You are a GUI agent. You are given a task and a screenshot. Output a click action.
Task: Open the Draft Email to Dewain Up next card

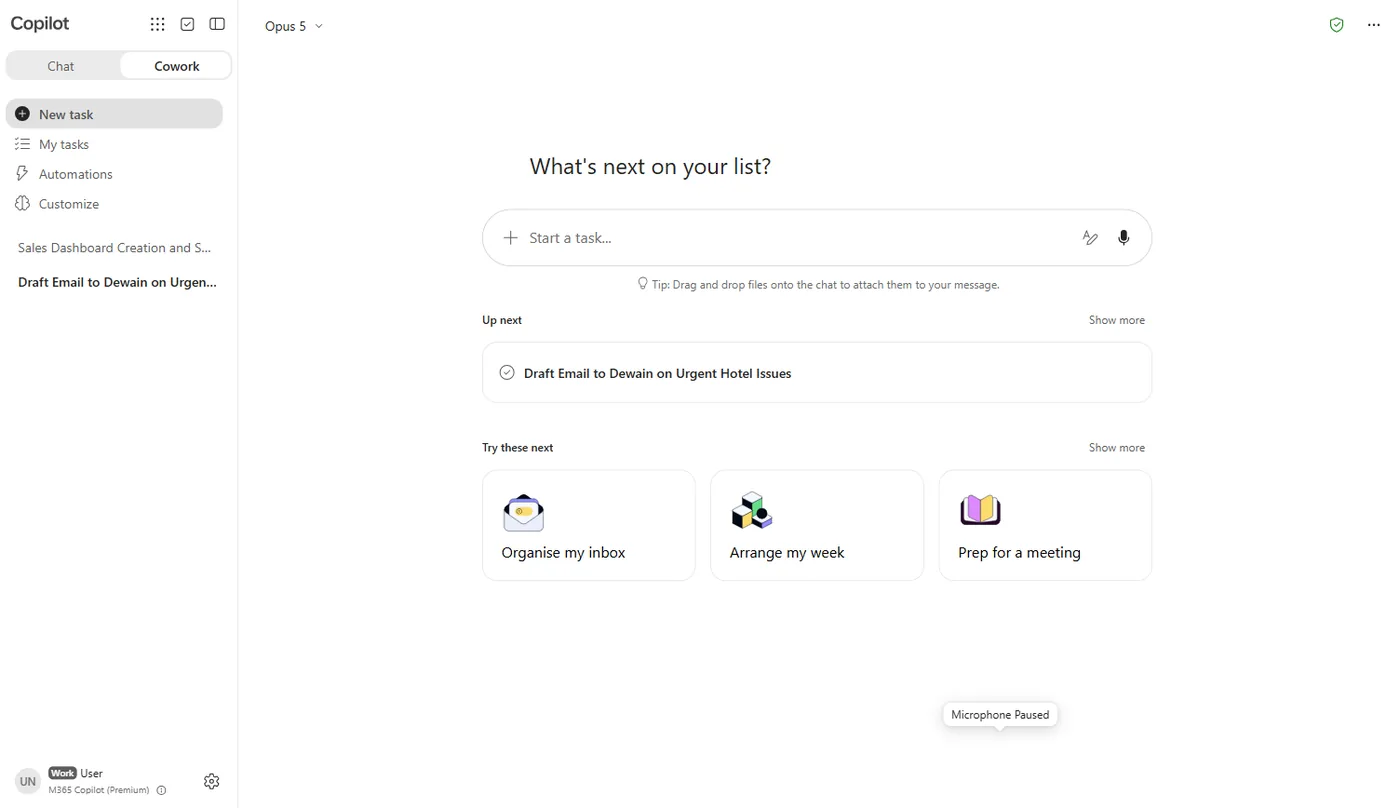817,373
